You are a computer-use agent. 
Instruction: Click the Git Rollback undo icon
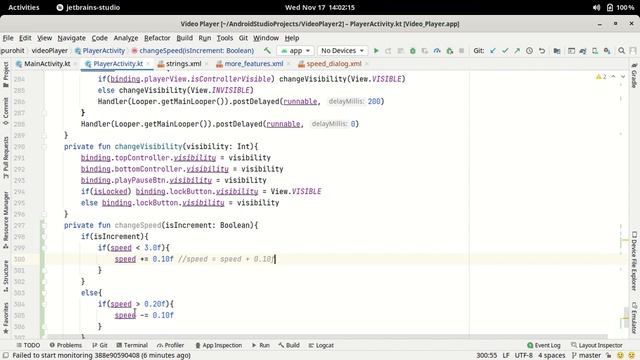(x=542, y=51)
